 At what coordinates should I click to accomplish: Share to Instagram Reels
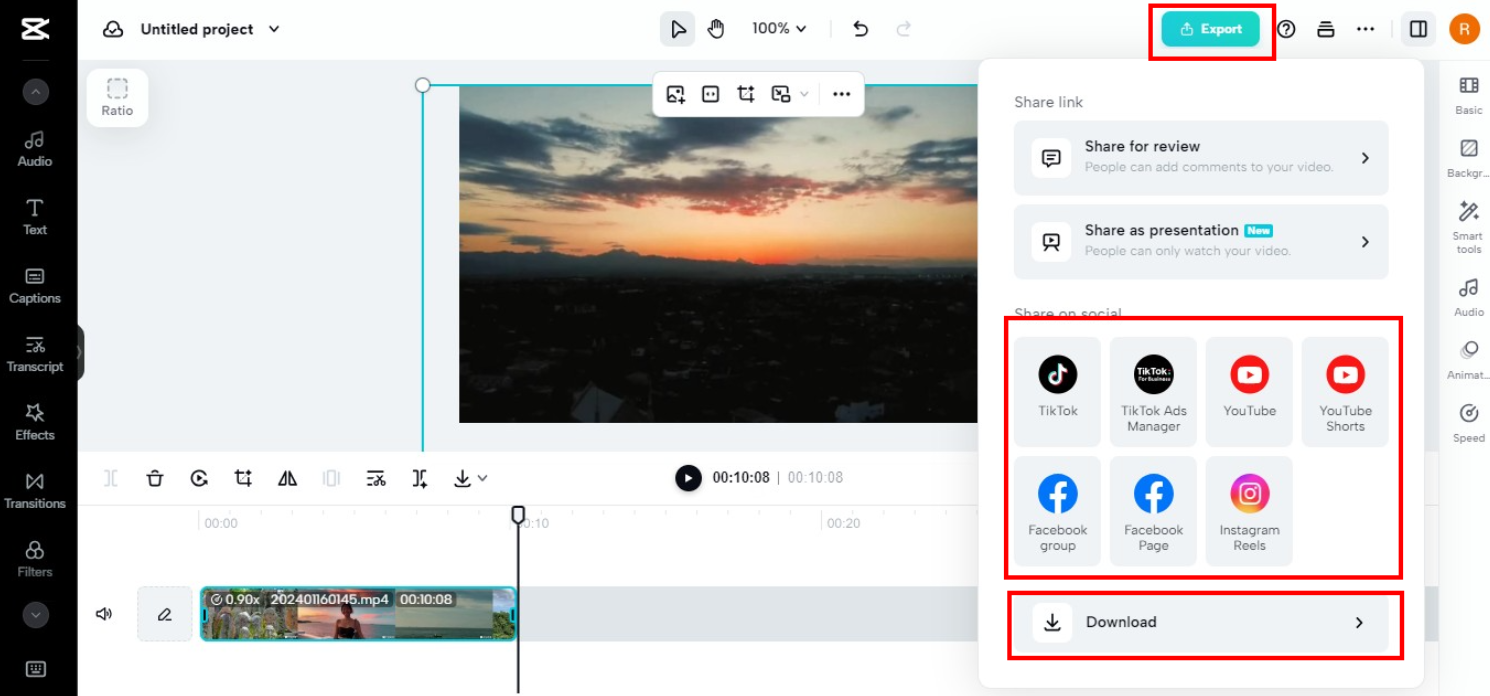coord(1249,511)
